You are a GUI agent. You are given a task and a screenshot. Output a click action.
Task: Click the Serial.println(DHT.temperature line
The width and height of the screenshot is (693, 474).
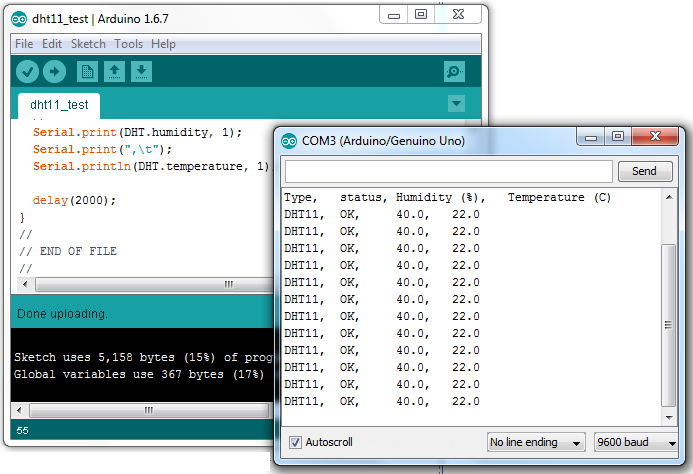(151, 166)
